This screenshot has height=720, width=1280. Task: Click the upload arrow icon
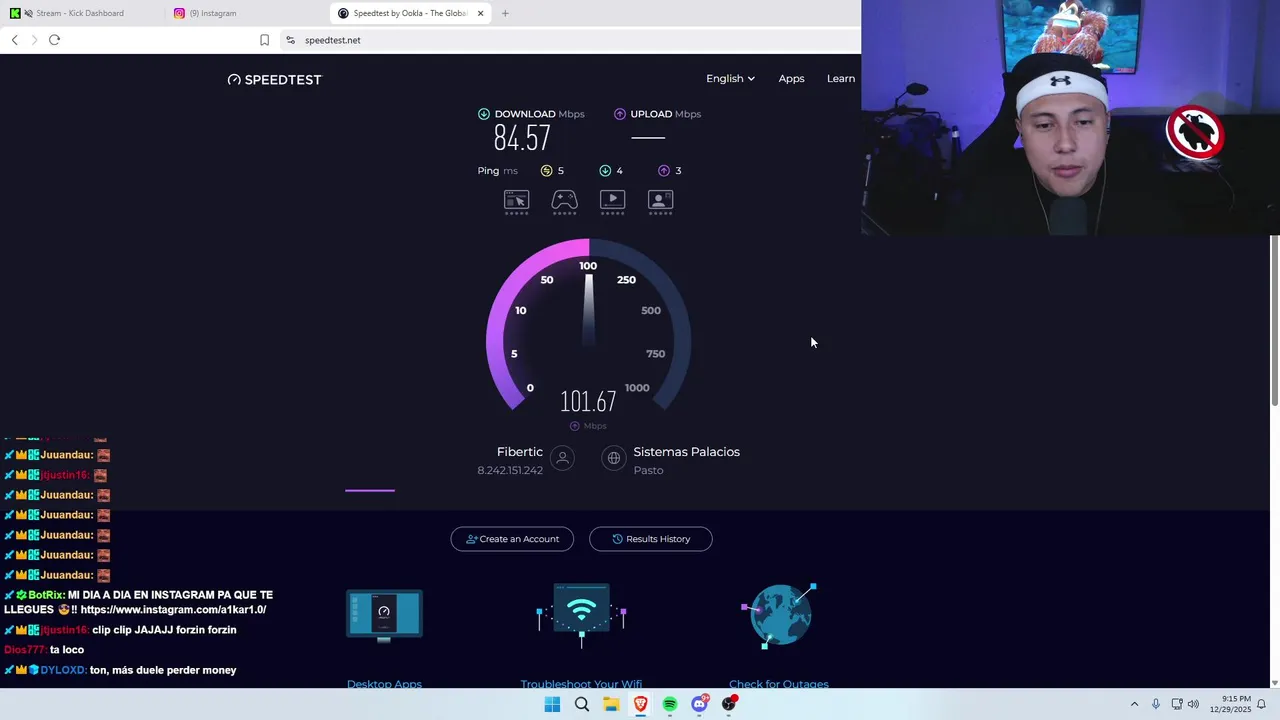tap(620, 114)
